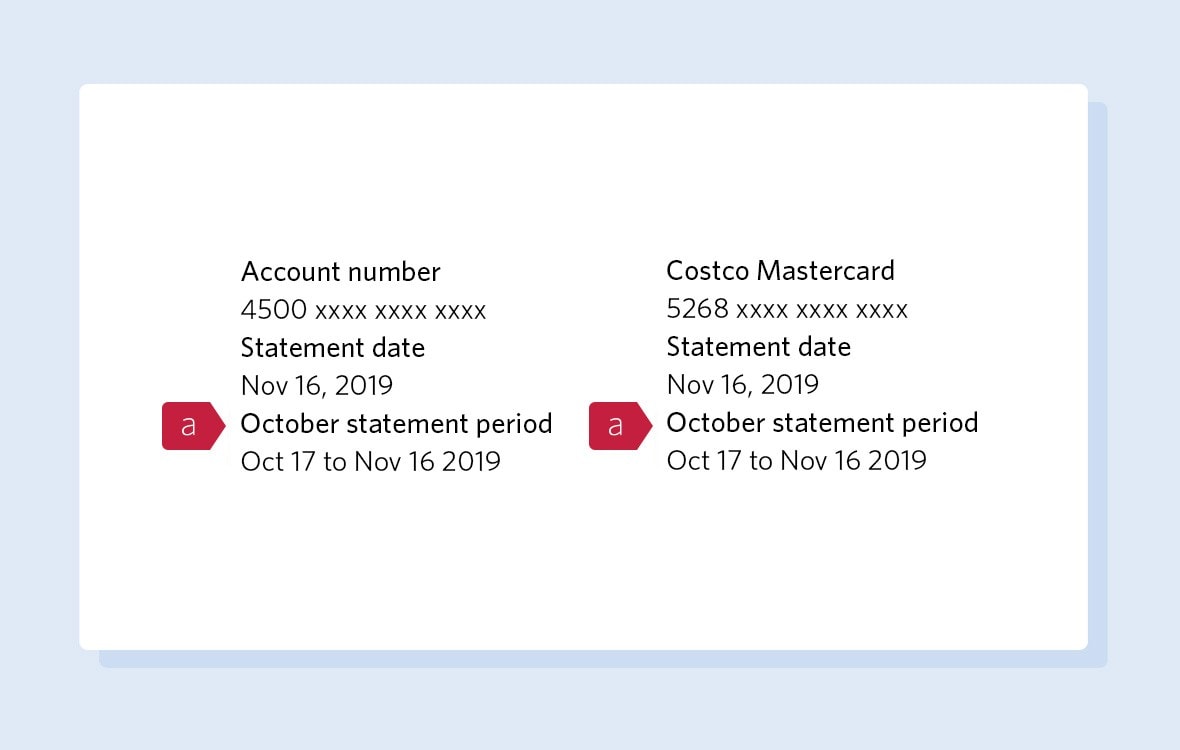This screenshot has height=750, width=1180.
Task: Click the word 'number' in left heading
Action: (x=392, y=272)
